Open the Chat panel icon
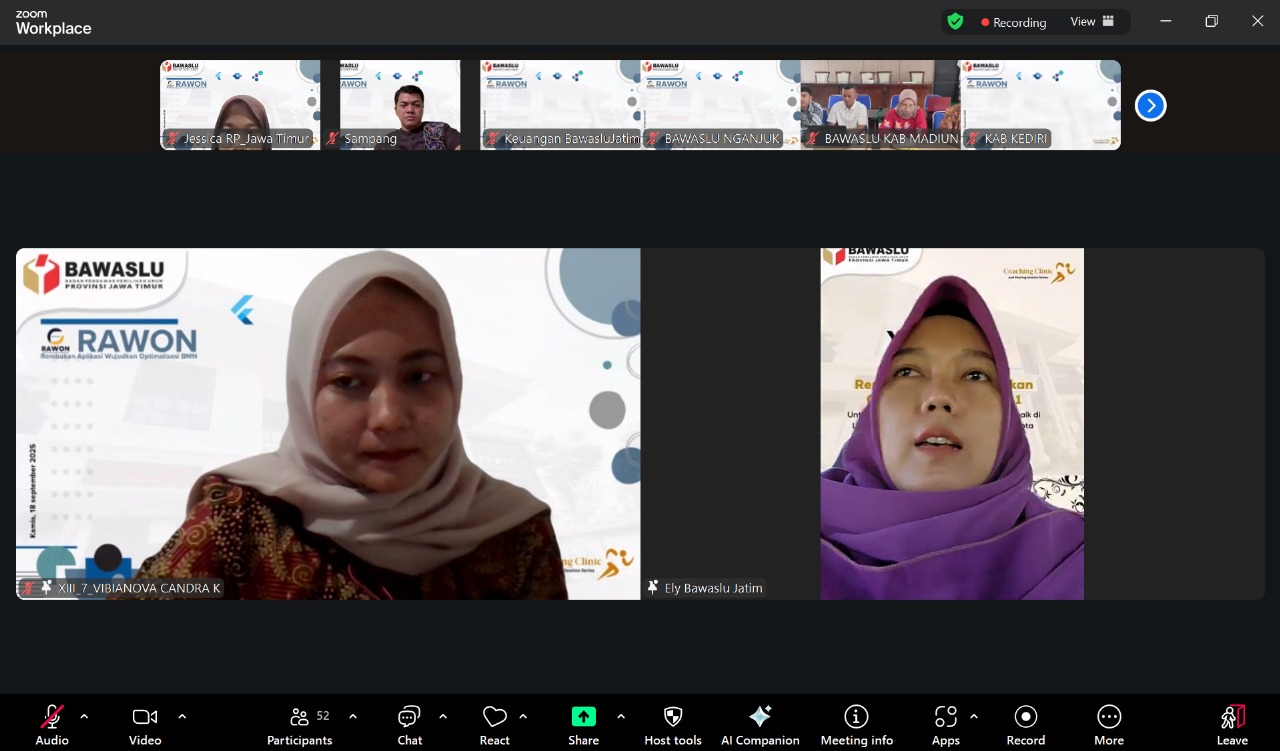Screen dimensions: 1280x751 [x=409, y=716]
